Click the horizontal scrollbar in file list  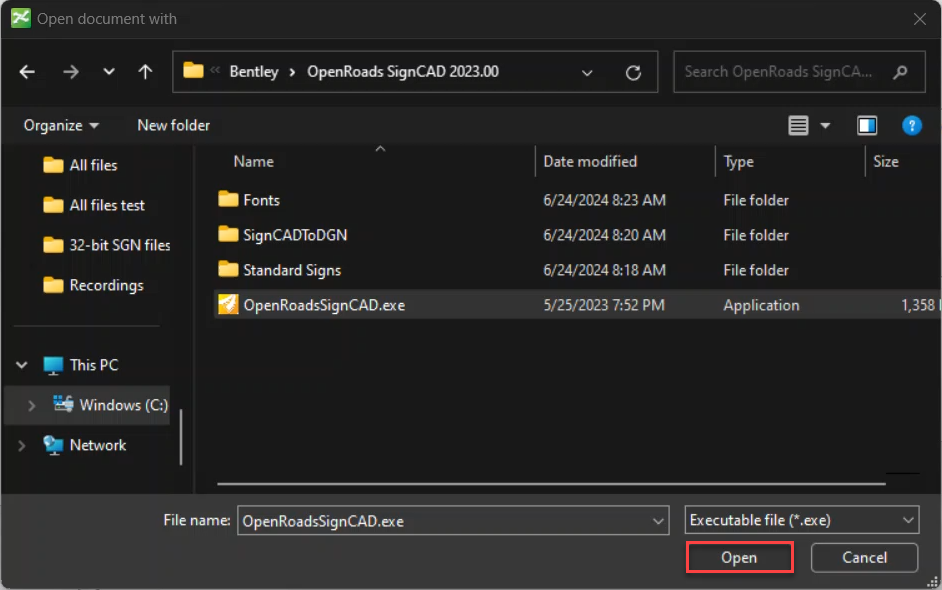point(551,483)
